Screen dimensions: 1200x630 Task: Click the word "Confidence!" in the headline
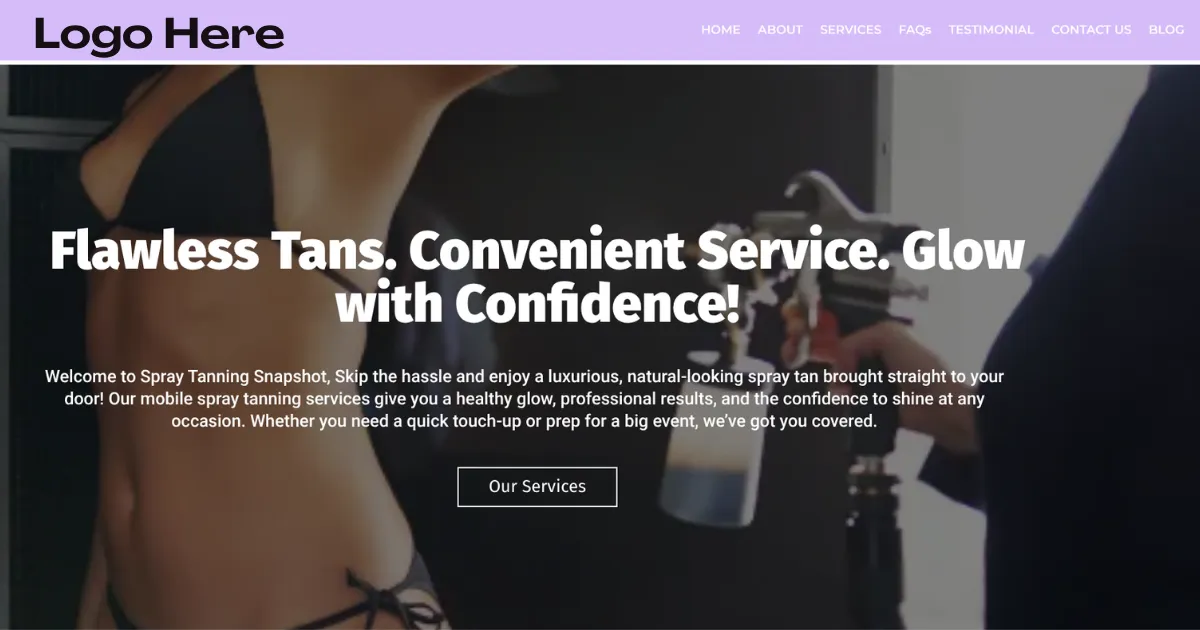598,303
